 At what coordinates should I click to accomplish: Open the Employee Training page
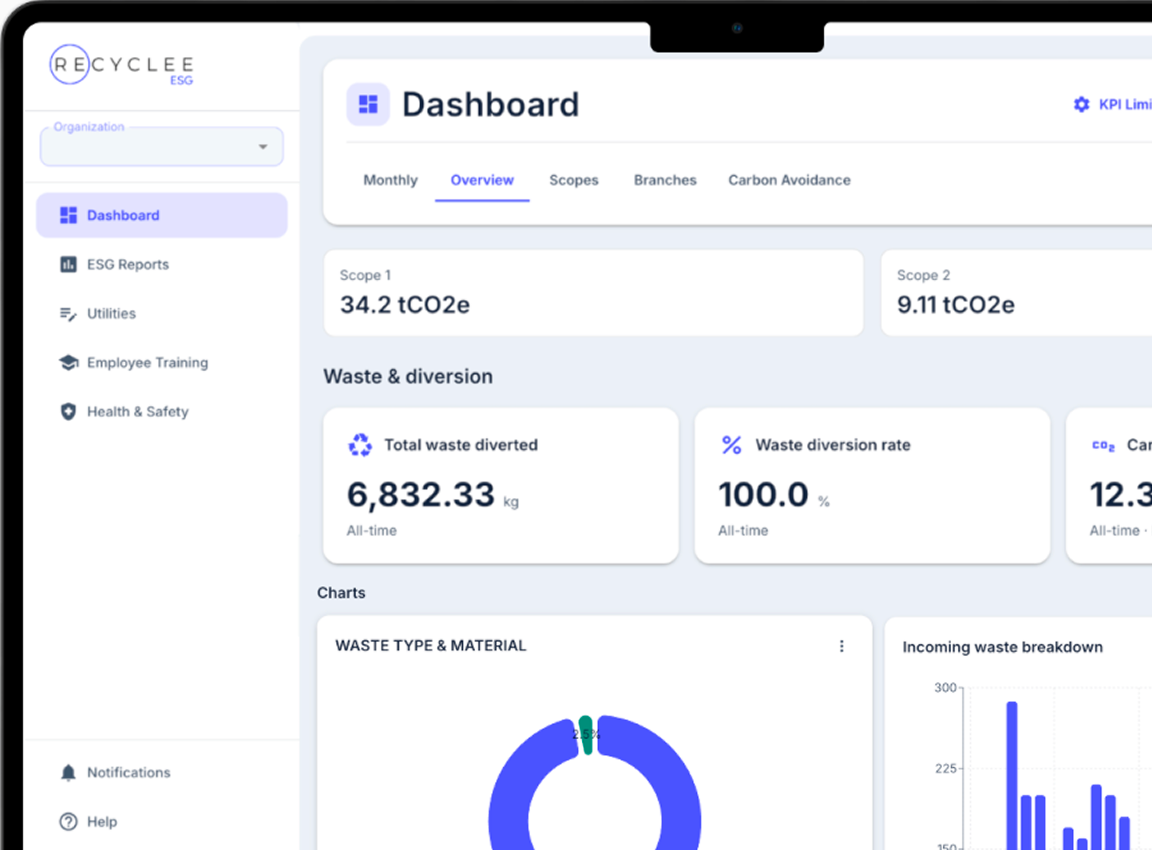point(162,363)
